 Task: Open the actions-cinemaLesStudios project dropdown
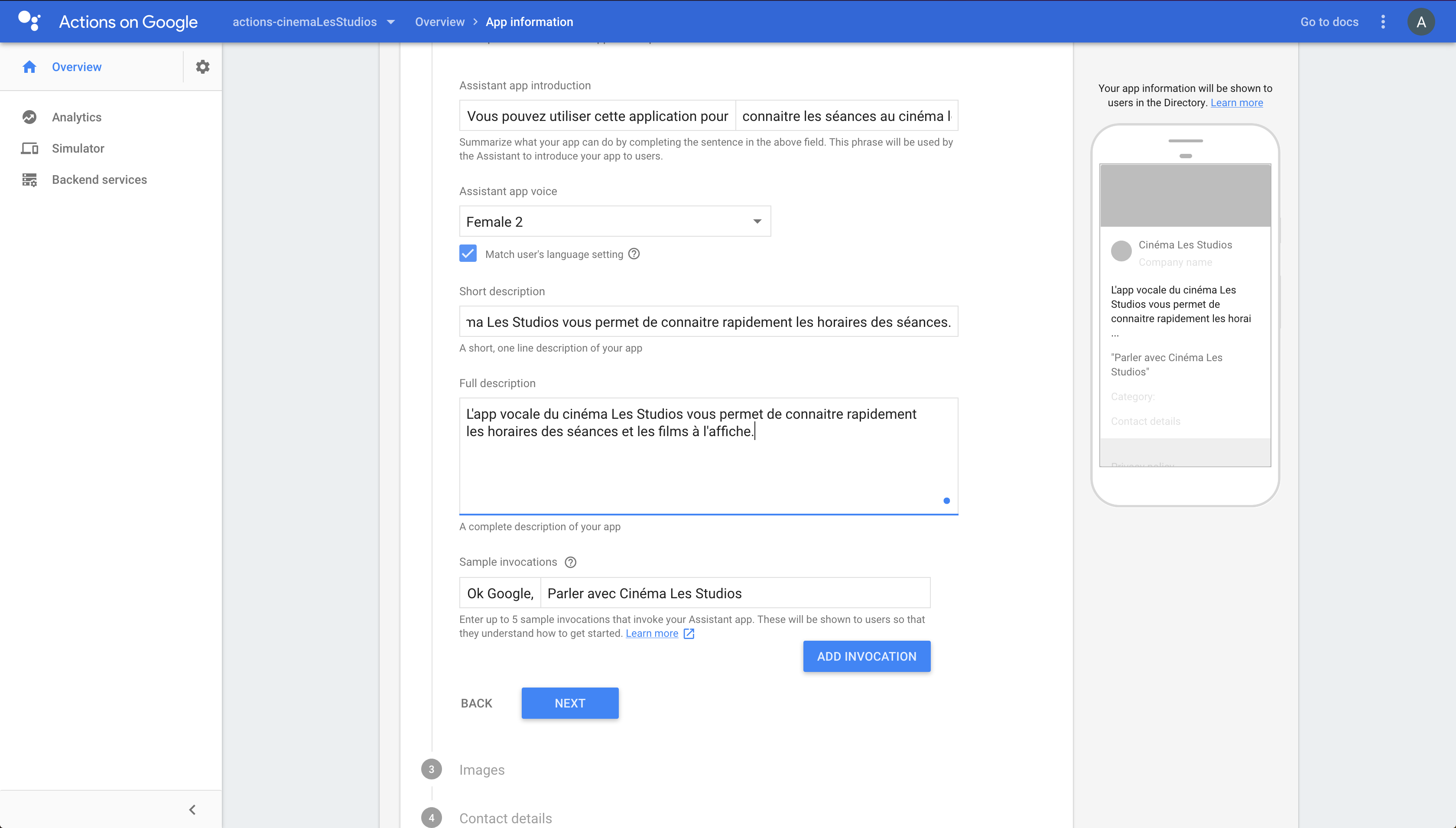pyautogui.click(x=314, y=22)
